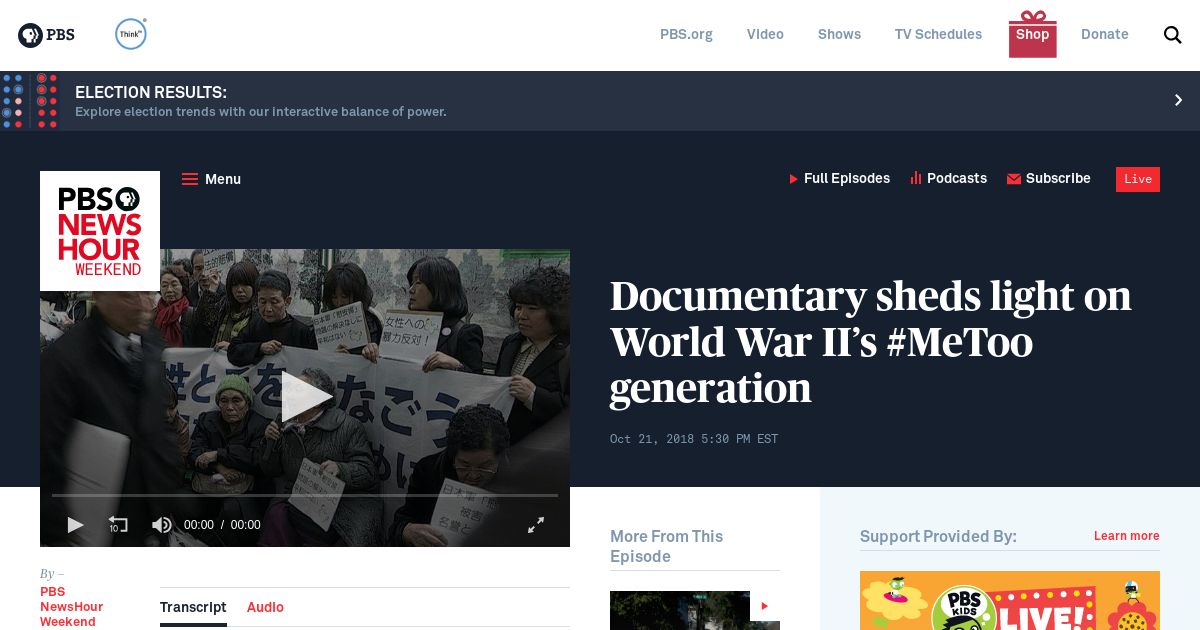Open the More From This Episode thumbnail
The width and height of the screenshot is (1200, 630).
[695, 610]
